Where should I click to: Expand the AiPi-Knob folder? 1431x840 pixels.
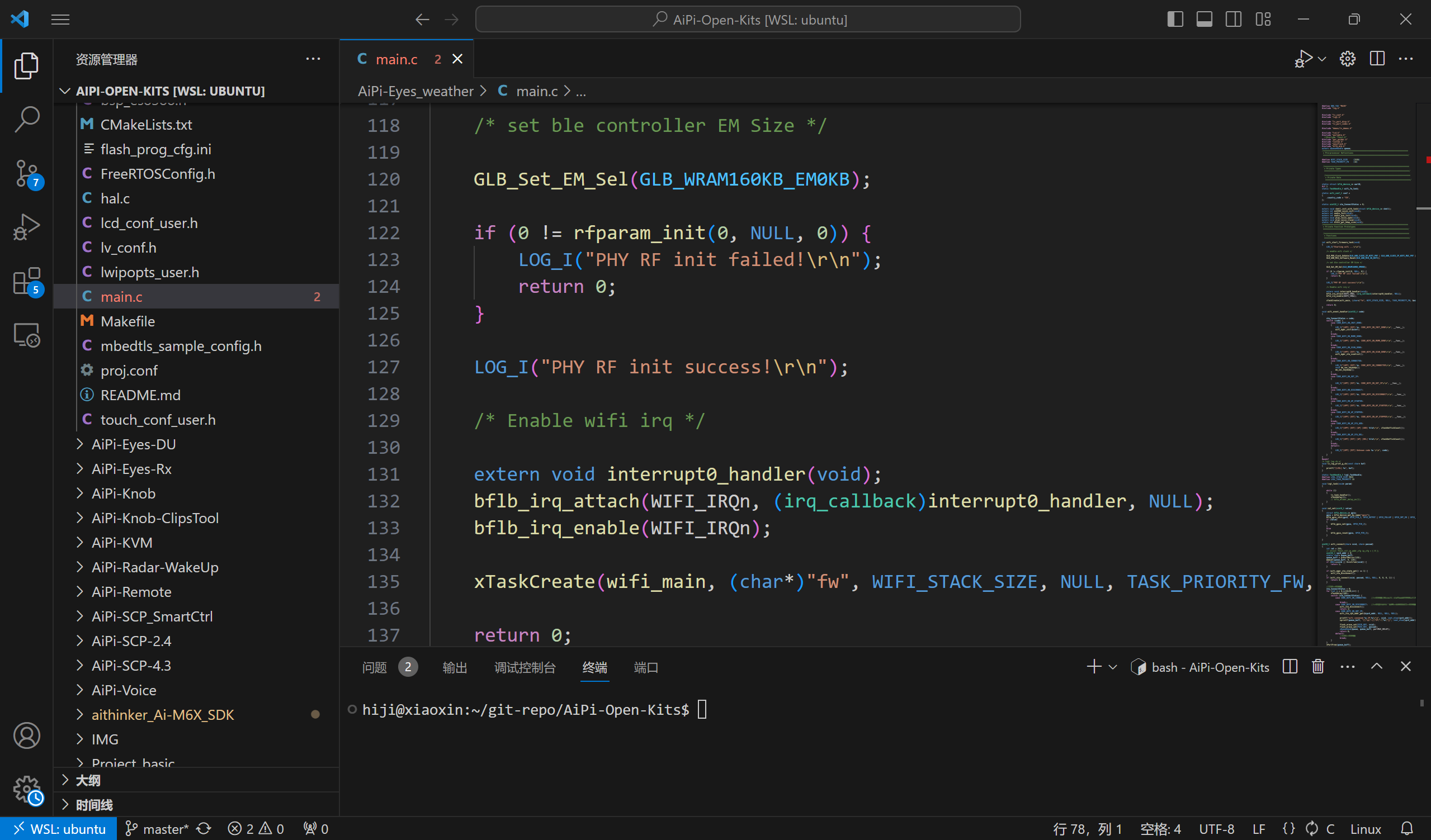click(196, 493)
